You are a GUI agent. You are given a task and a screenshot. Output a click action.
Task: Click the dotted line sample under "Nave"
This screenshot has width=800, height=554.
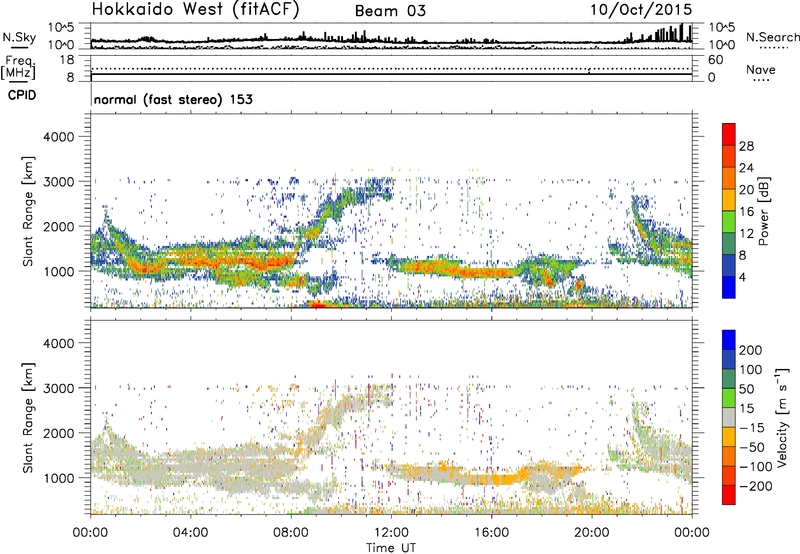pos(762,80)
